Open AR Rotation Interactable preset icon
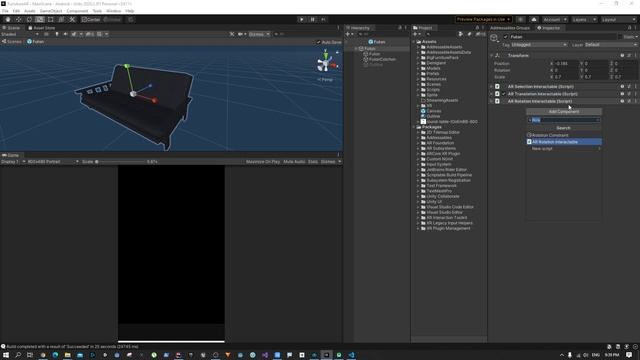 (x=629, y=101)
